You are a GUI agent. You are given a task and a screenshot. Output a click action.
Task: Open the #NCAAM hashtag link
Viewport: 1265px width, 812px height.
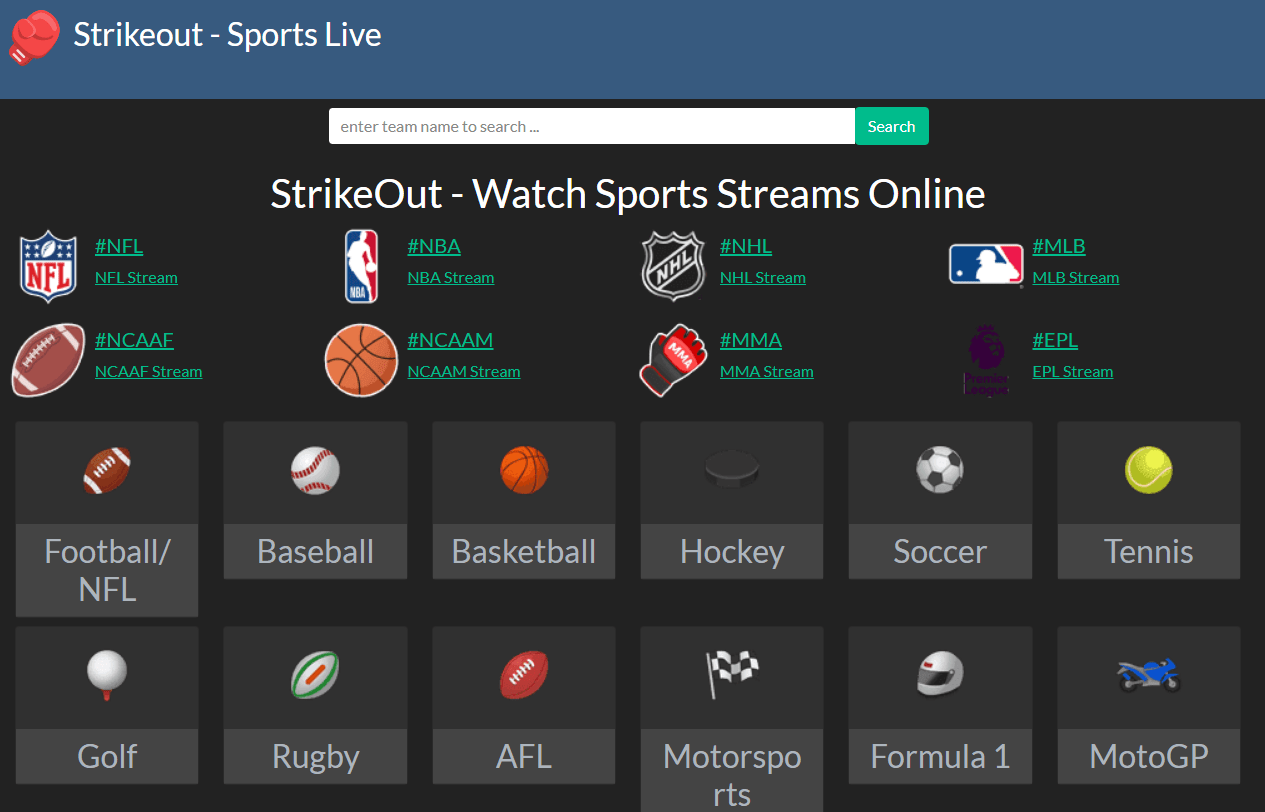coord(450,340)
